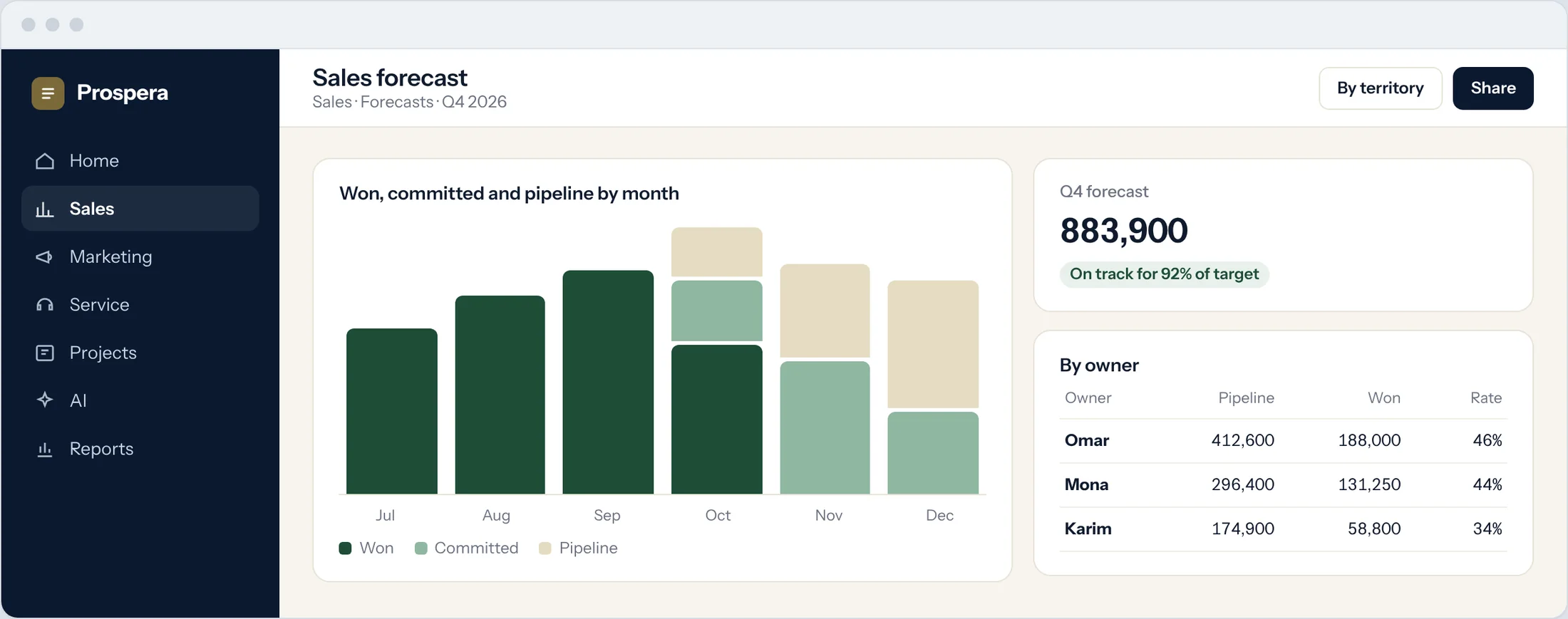Click the Service headset icon
This screenshot has width=1568, height=619.
45,305
